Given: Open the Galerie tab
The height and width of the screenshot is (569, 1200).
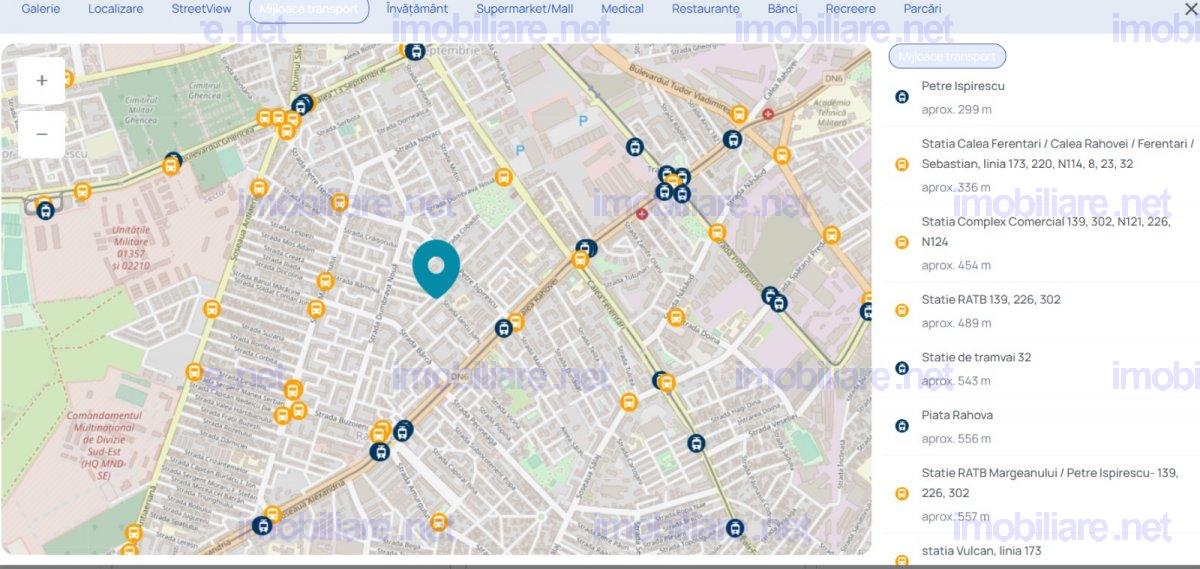Looking at the screenshot, I should coord(41,9).
